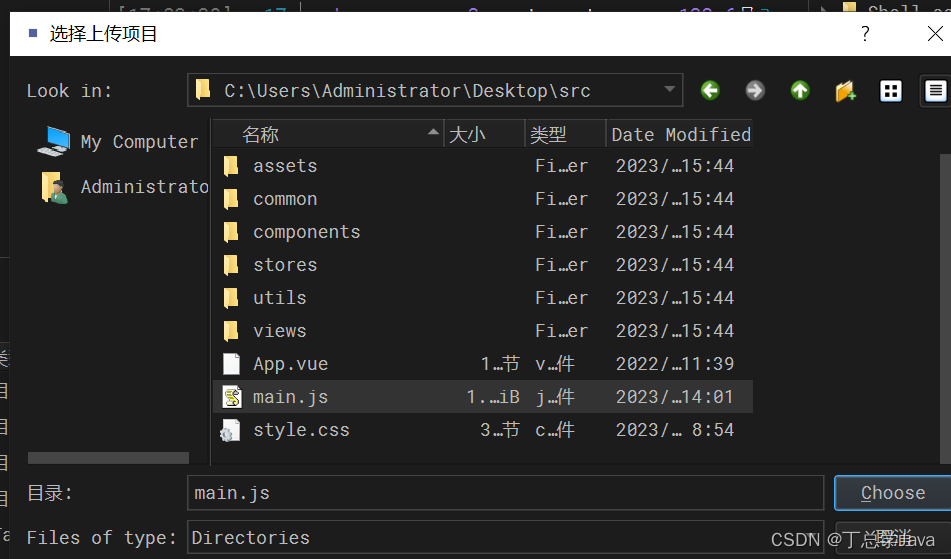The height and width of the screenshot is (559, 951).
Task: Click the views folder icon
Action: (x=231, y=331)
